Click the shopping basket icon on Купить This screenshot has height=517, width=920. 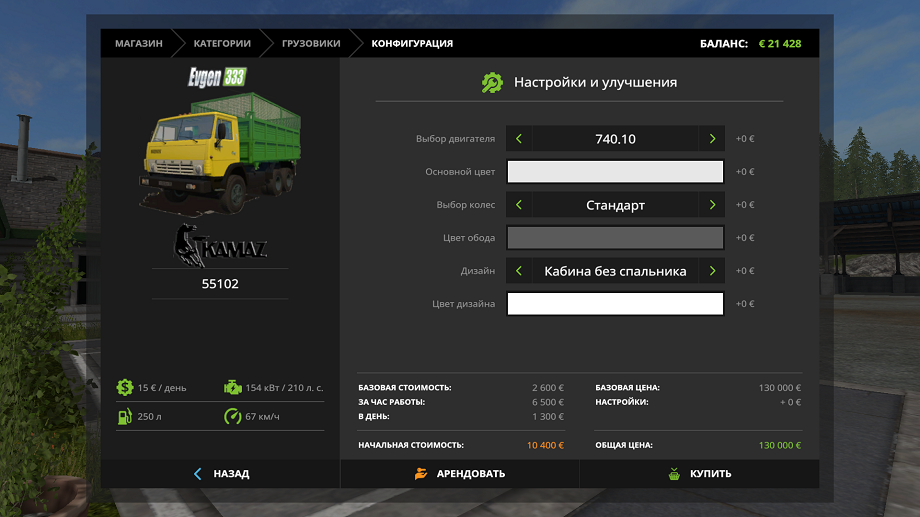674,474
